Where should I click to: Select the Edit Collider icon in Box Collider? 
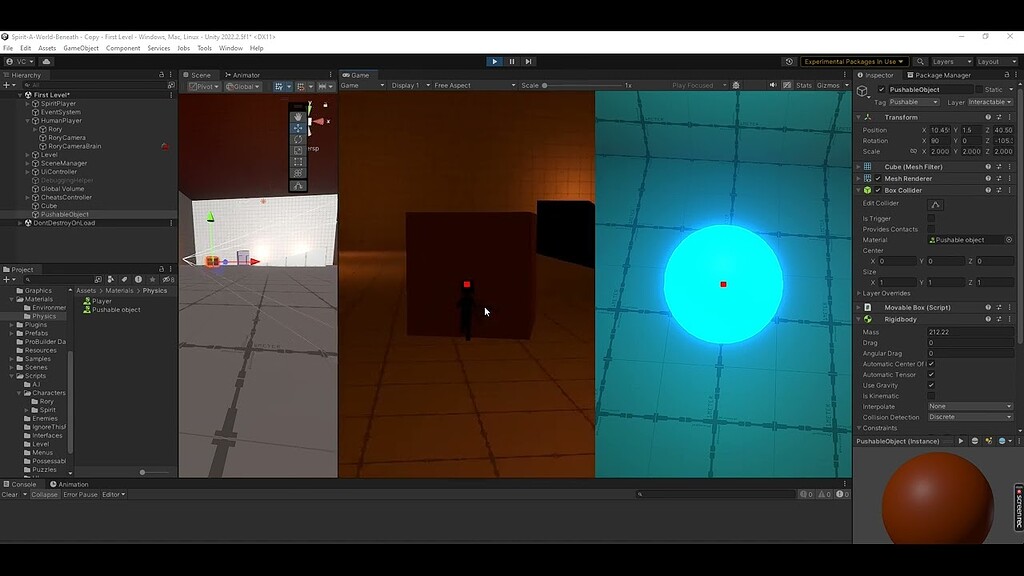(935, 205)
